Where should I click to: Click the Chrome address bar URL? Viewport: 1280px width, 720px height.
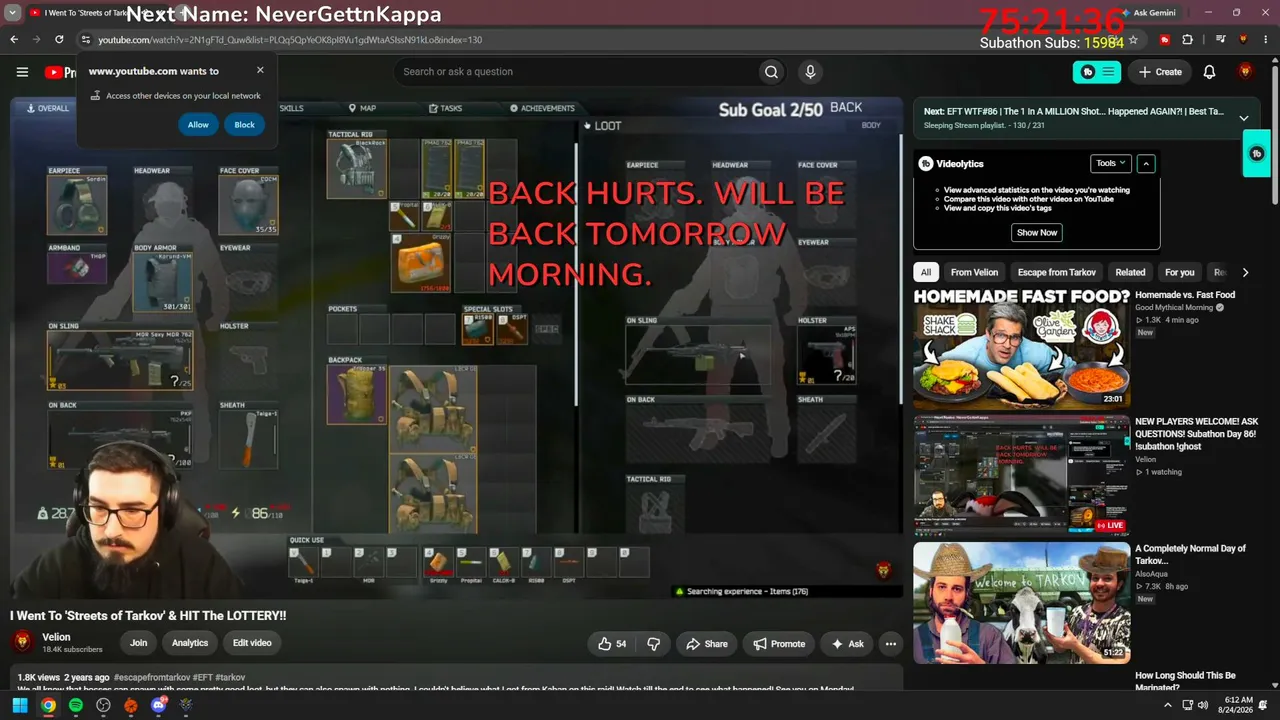pyautogui.click(x=290, y=40)
